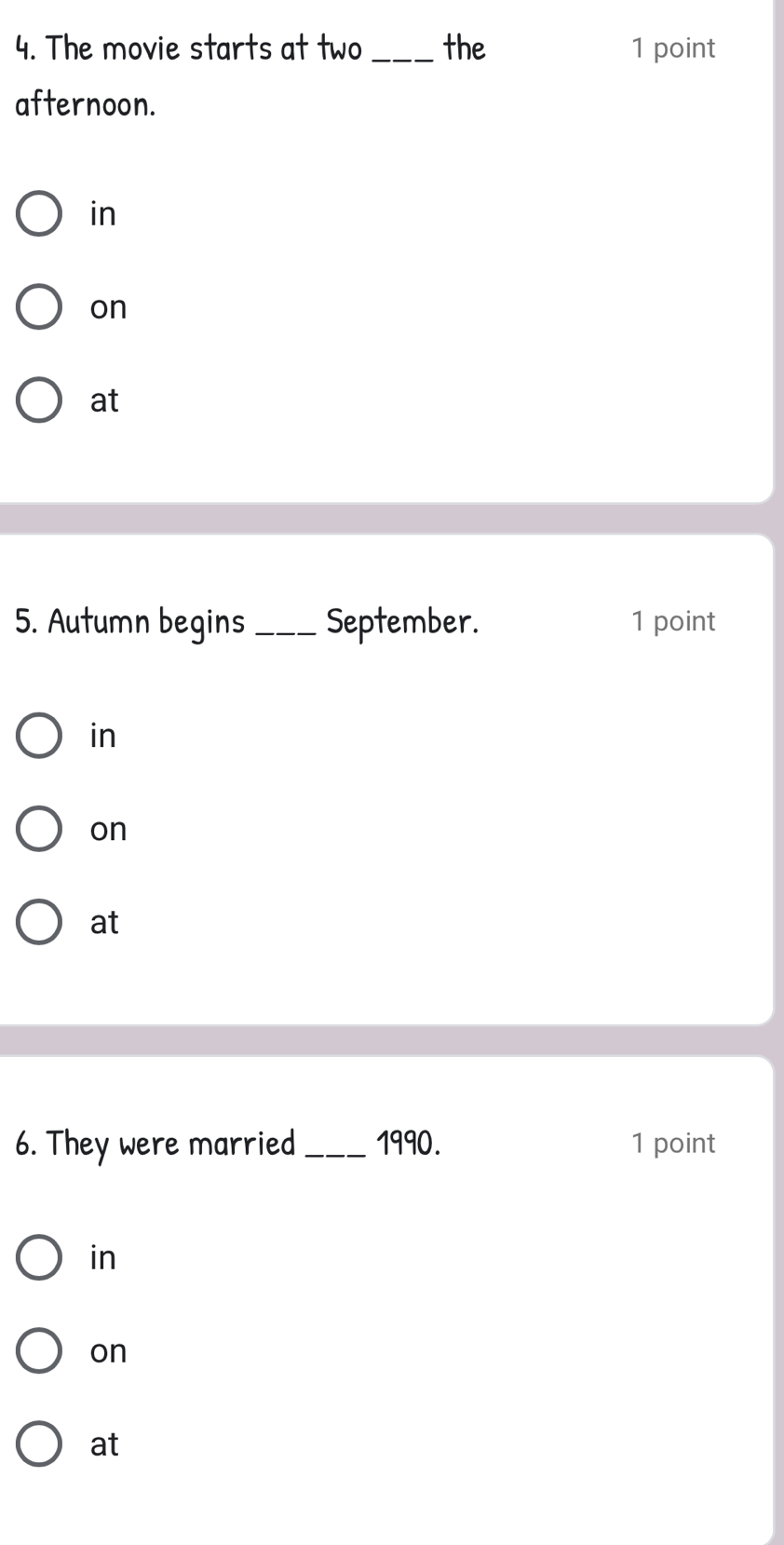
Task: Click the 'at' option text under question 4
Action: (x=104, y=400)
